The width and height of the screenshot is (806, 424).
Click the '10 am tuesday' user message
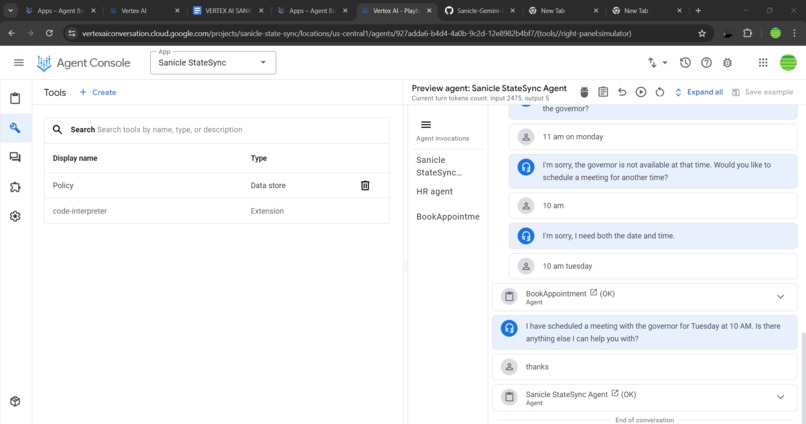click(653, 266)
